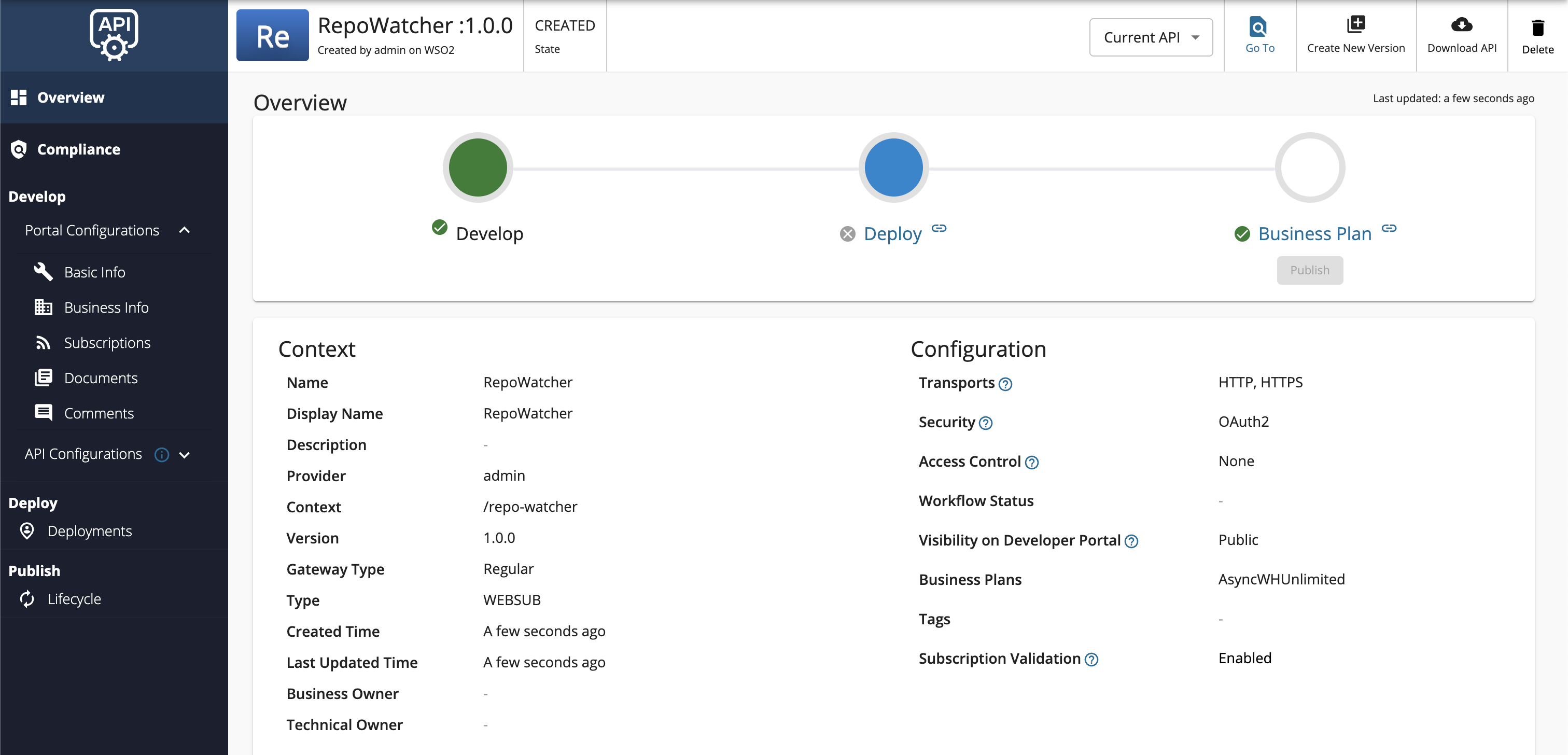Switch to the Overview section

click(x=71, y=97)
